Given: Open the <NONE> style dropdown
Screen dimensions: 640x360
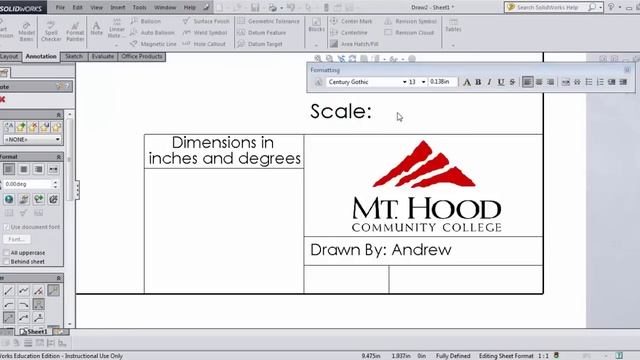Looking at the screenshot, I should 32,139.
